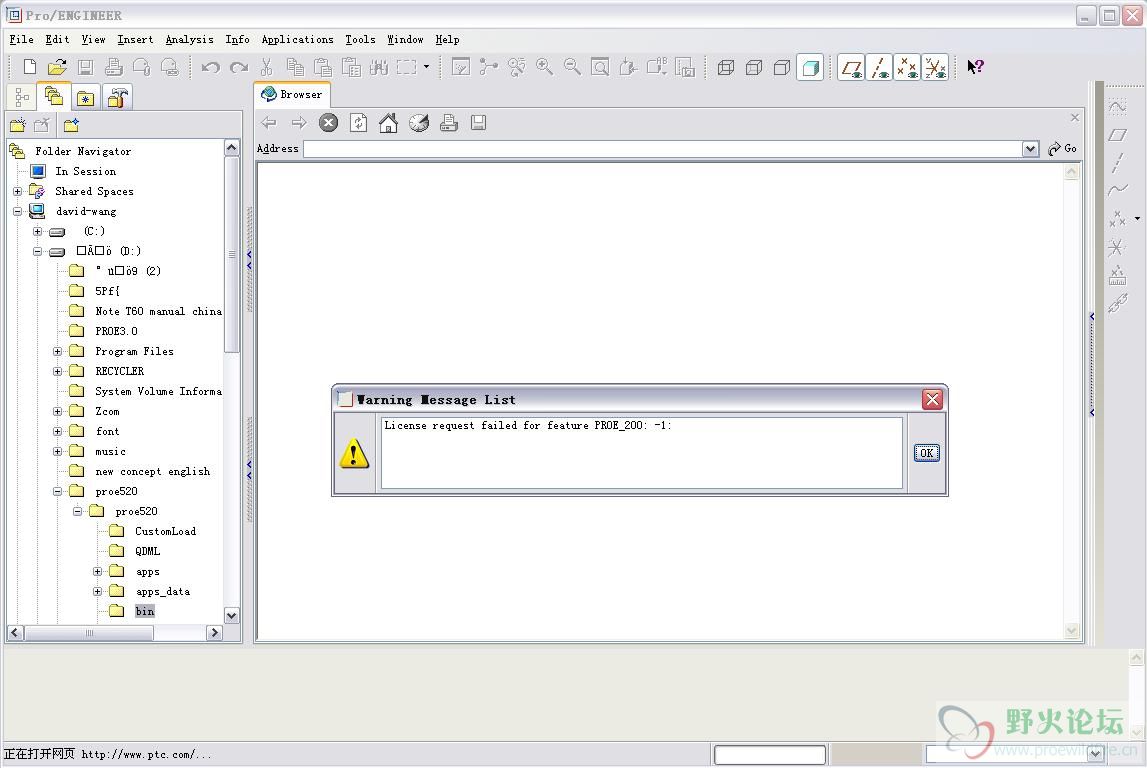Click the Zoom In magnifier icon

pyautogui.click(x=544, y=67)
